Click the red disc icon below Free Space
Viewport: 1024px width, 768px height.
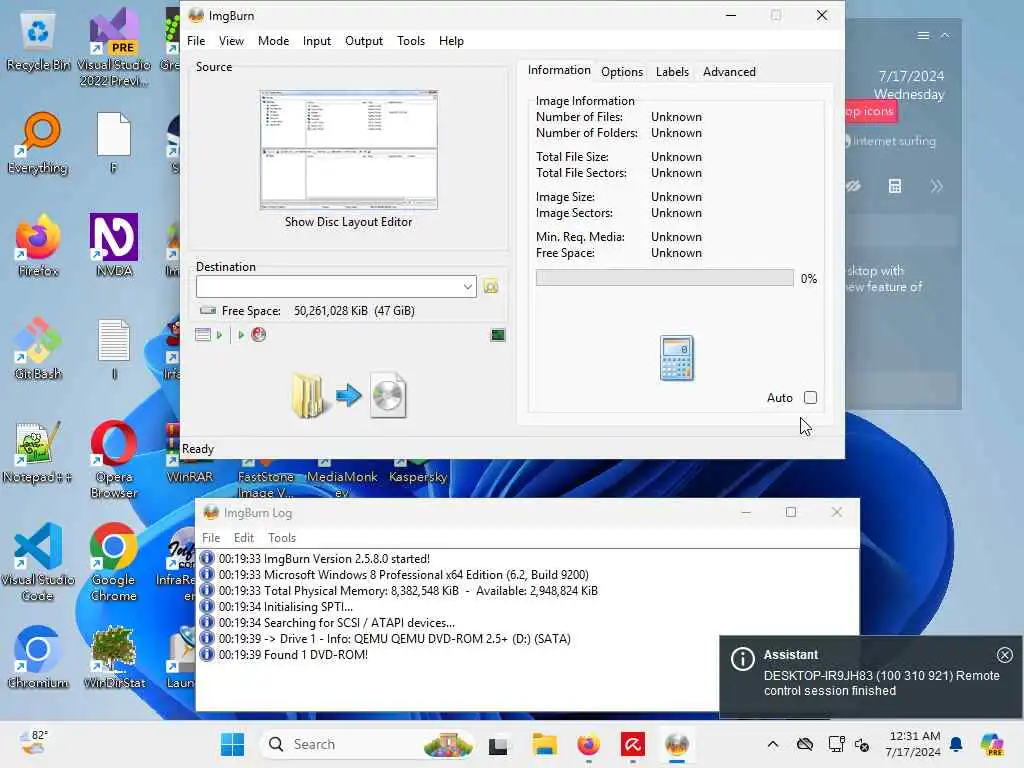[259, 335]
